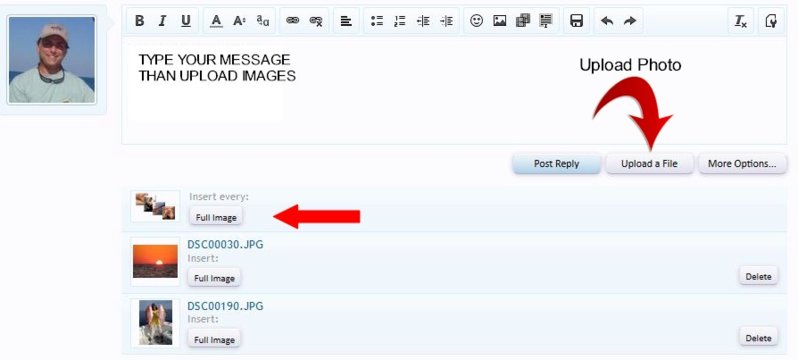Open More Options button
This screenshot has height=360, width=798.
click(743, 163)
